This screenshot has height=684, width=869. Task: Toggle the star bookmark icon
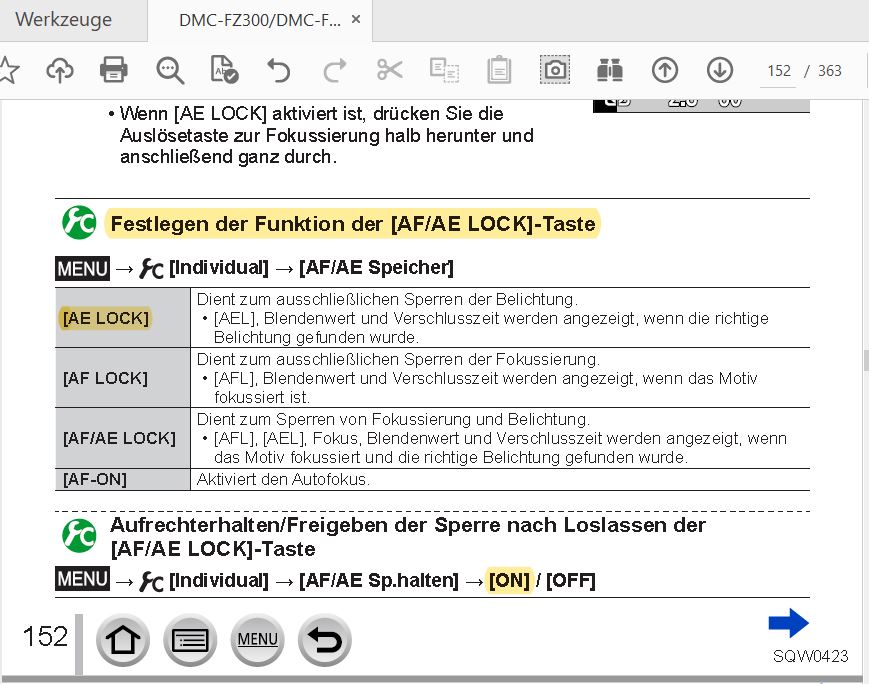pos(12,70)
